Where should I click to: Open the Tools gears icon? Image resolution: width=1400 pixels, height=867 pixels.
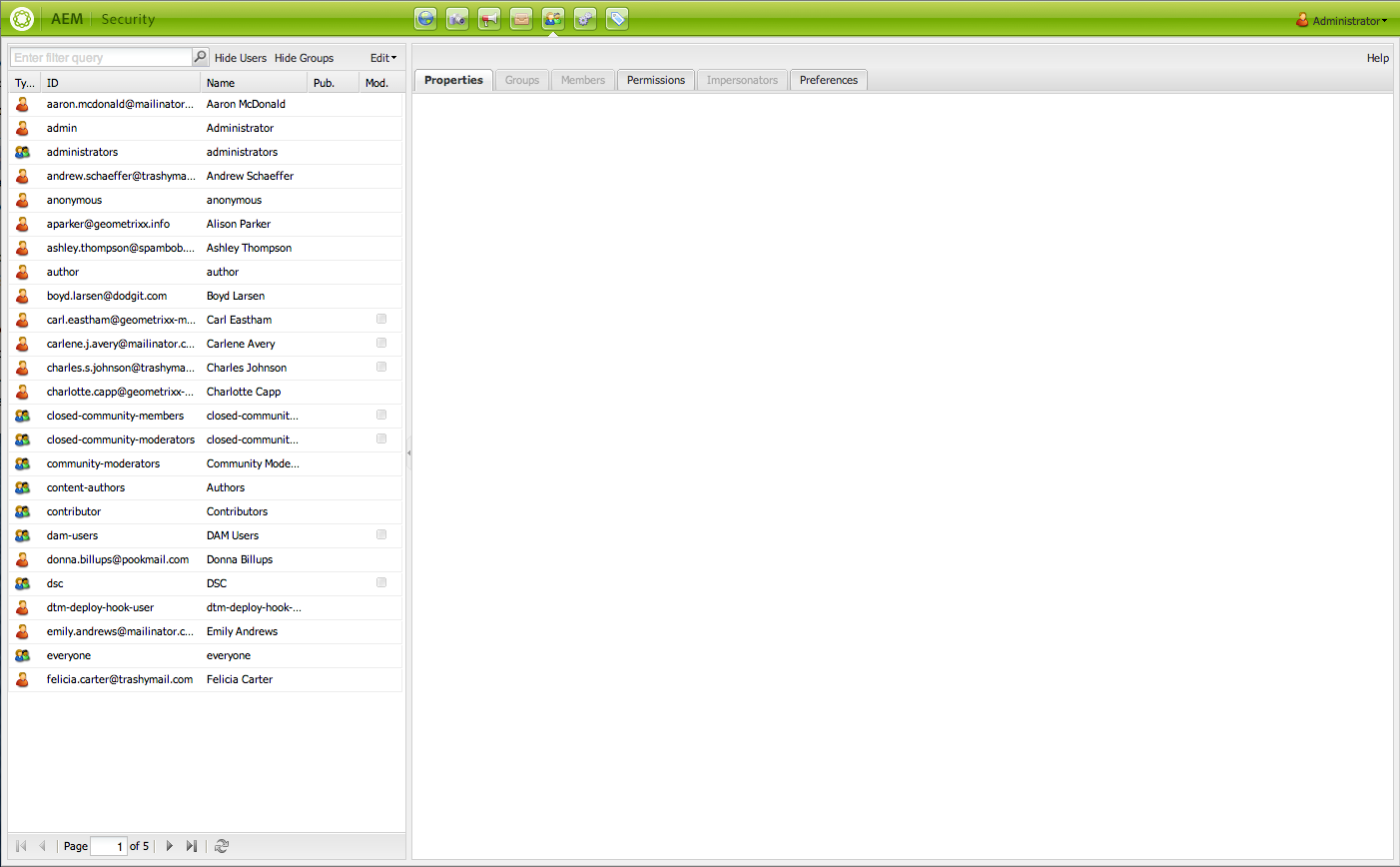point(585,19)
